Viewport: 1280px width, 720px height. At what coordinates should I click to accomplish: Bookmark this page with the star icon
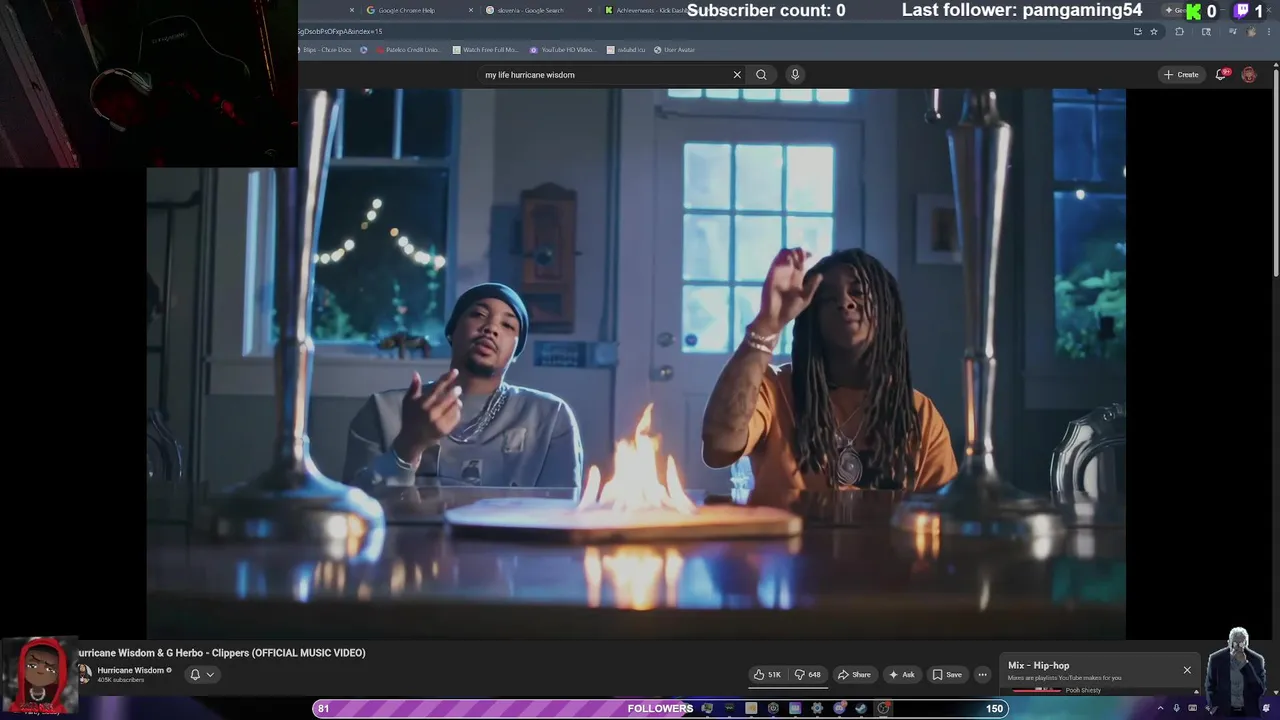coord(1154,32)
